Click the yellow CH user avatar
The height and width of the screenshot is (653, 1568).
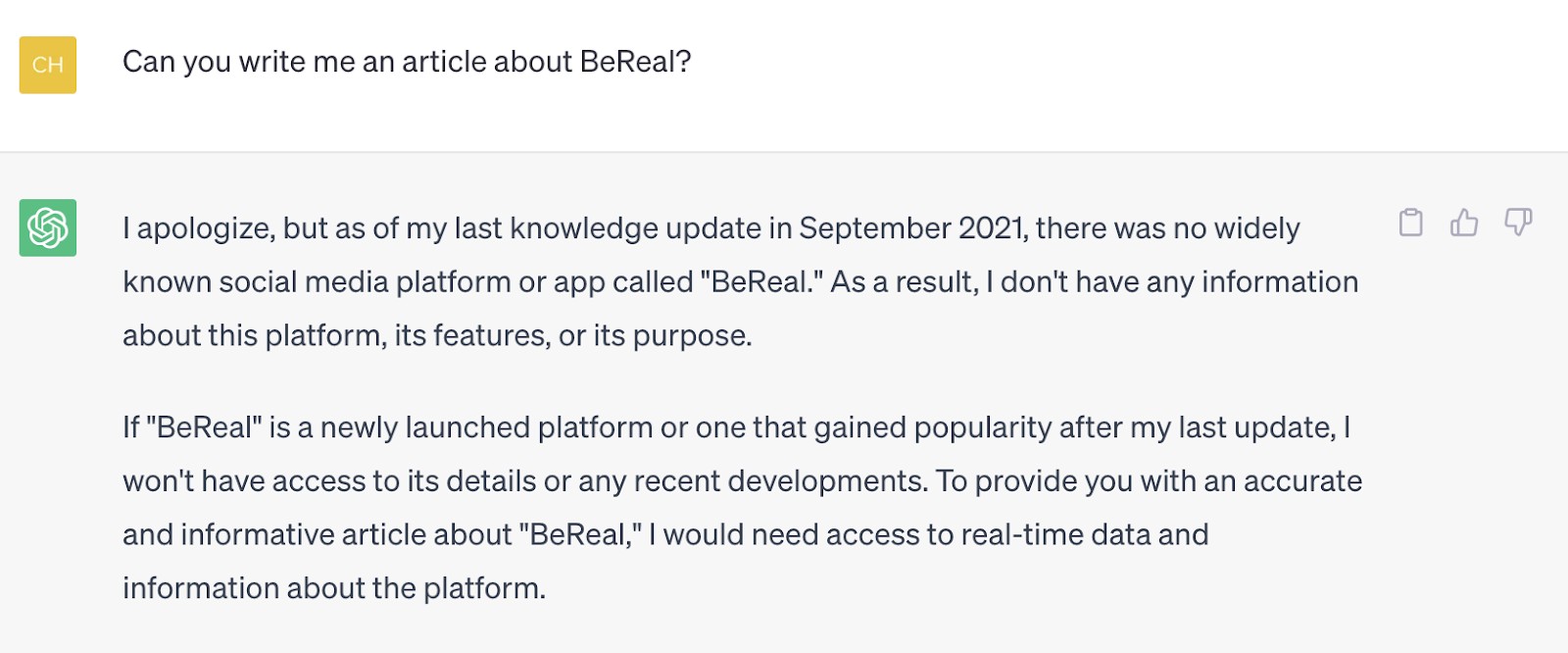pyautogui.click(x=48, y=65)
